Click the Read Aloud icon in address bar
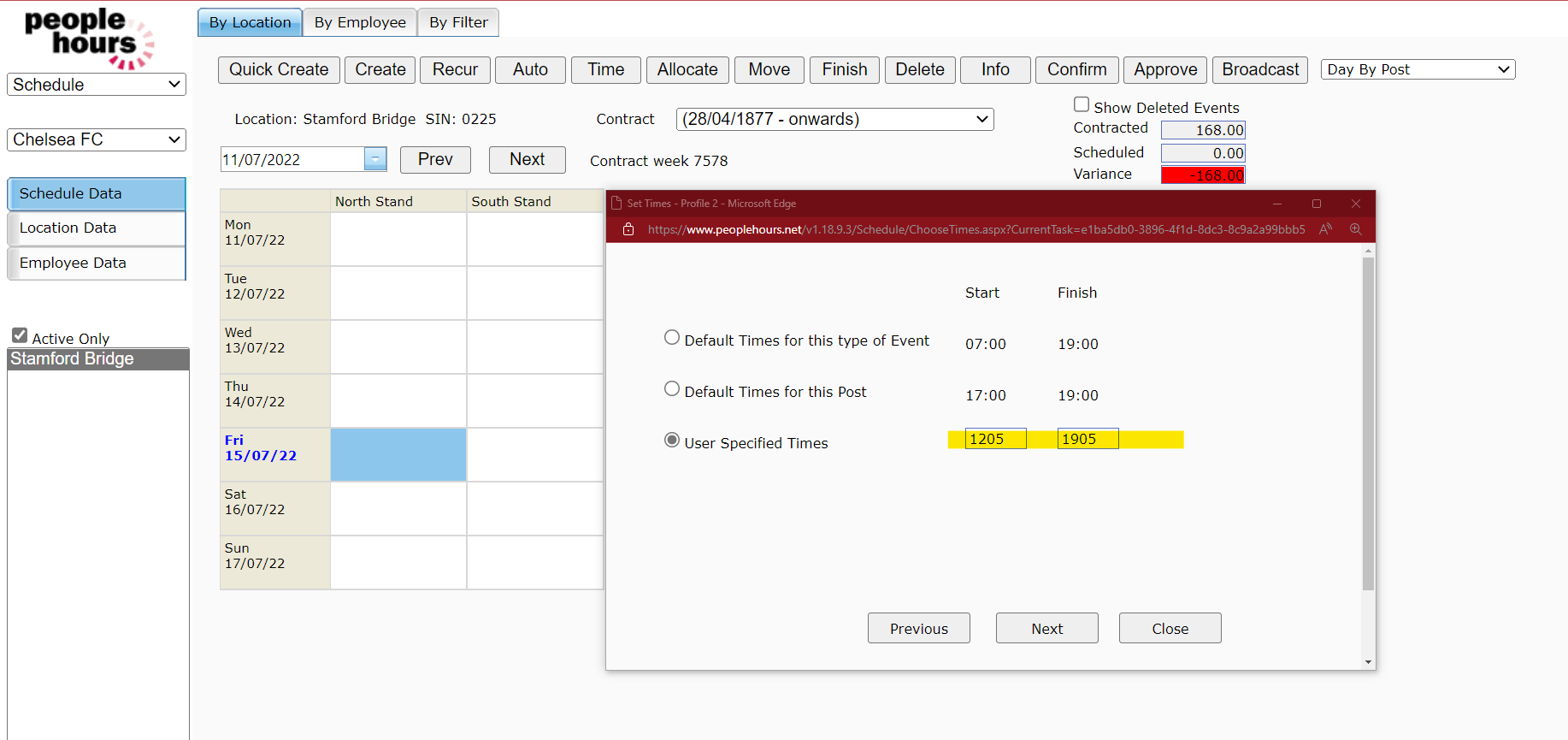The image size is (1568, 740). tap(1325, 229)
